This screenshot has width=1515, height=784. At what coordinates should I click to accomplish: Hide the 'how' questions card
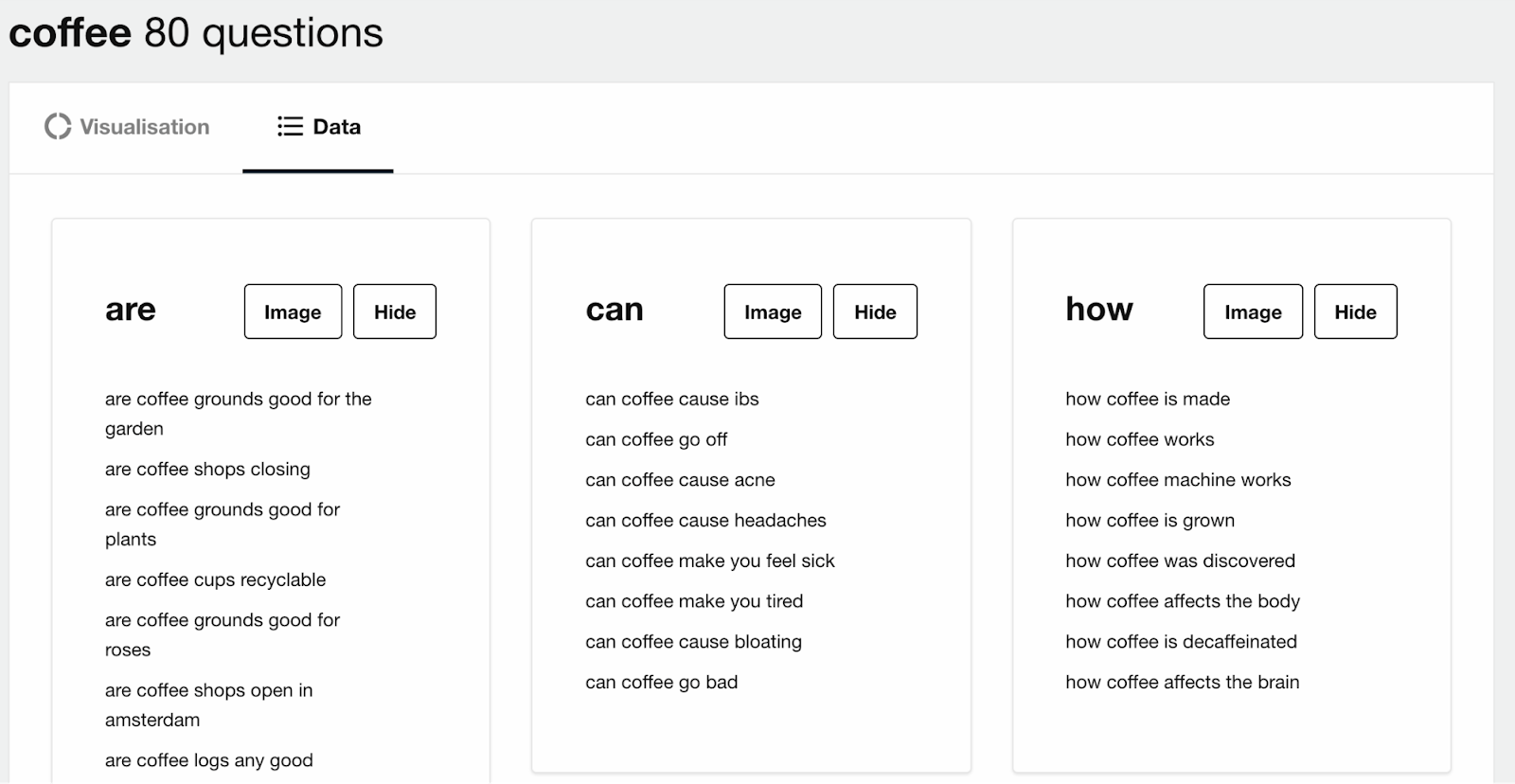pyautogui.click(x=1355, y=312)
